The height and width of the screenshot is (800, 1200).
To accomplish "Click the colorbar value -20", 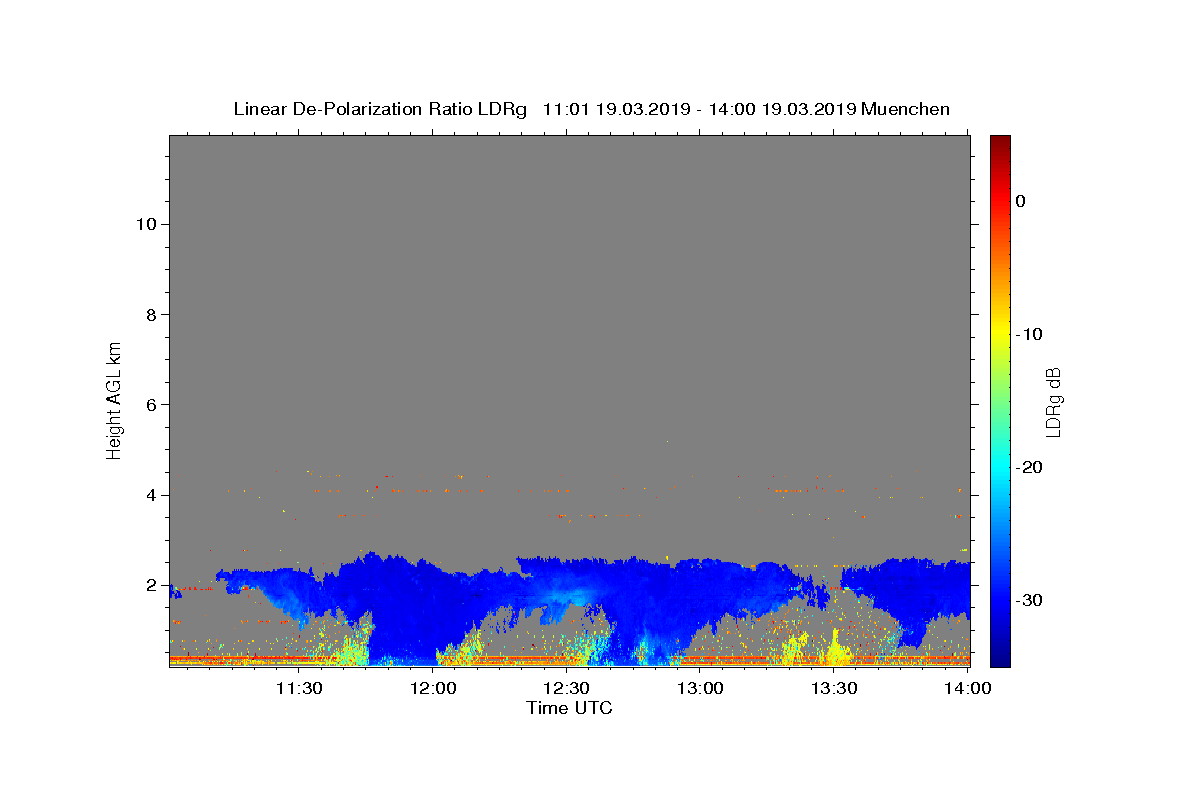I will tap(1028, 467).
